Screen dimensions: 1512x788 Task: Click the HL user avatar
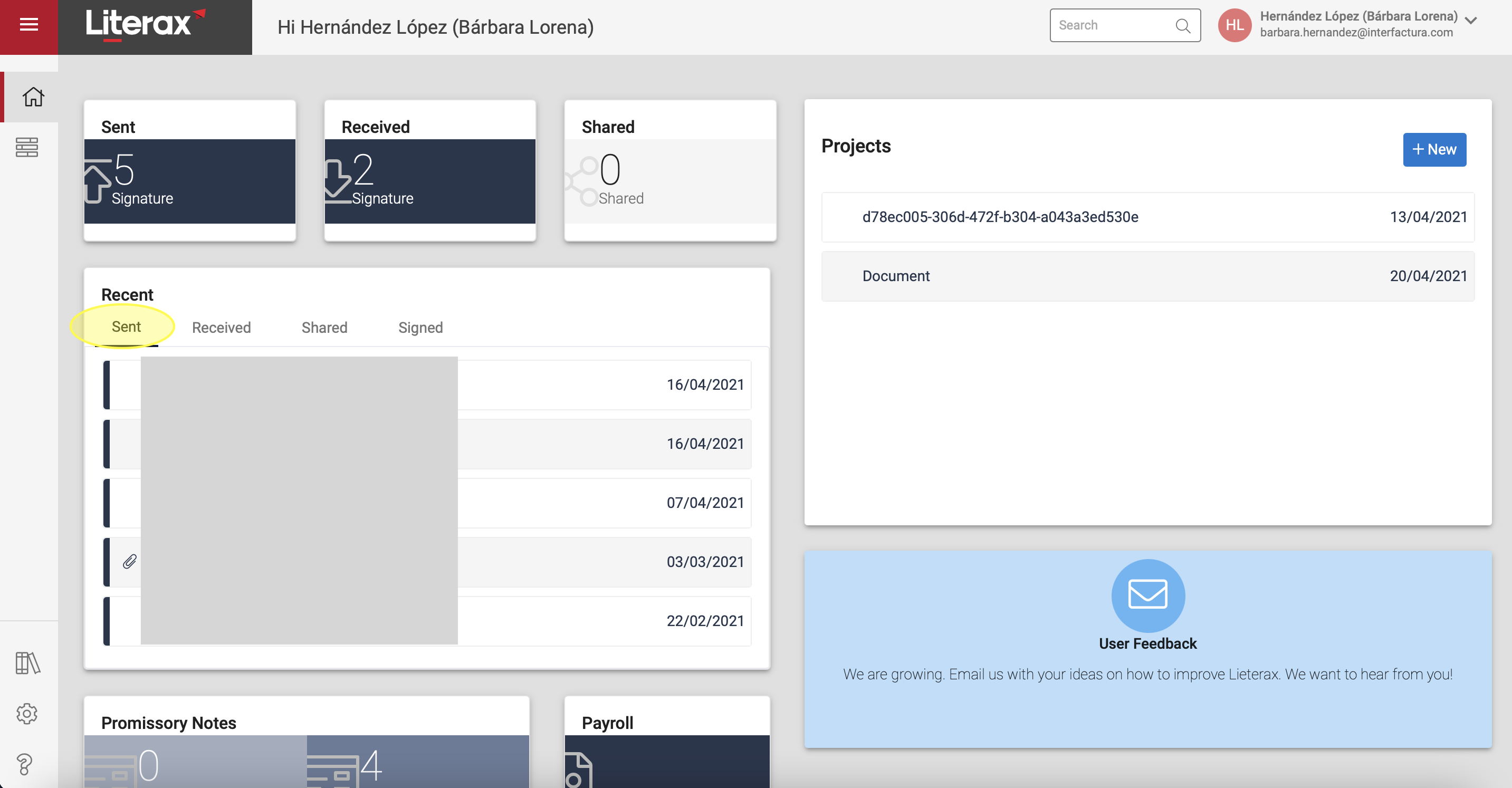(x=1235, y=25)
